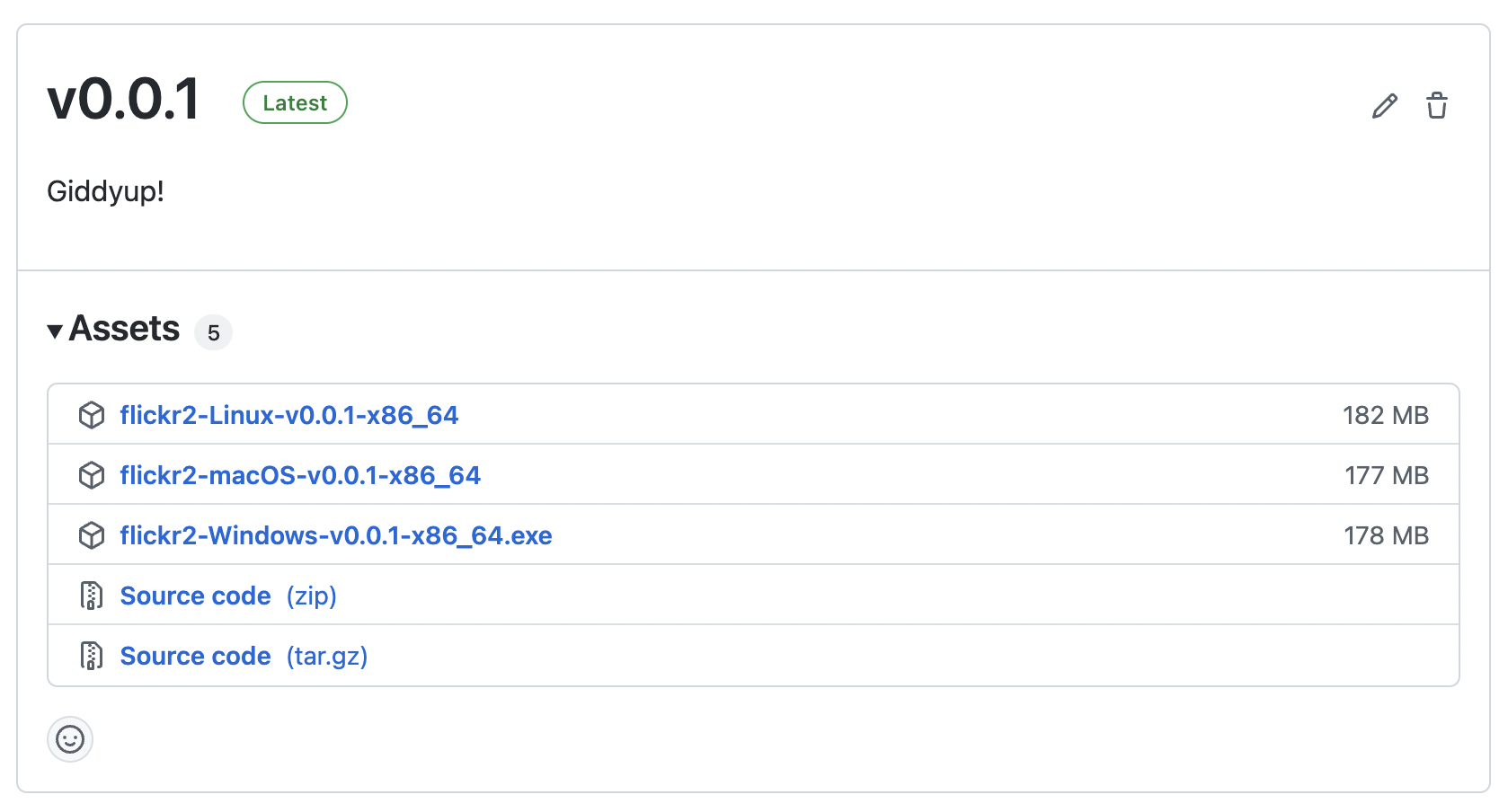Click the smiley add reaction icon
1508x812 pixels.
[x=70, y=739]
